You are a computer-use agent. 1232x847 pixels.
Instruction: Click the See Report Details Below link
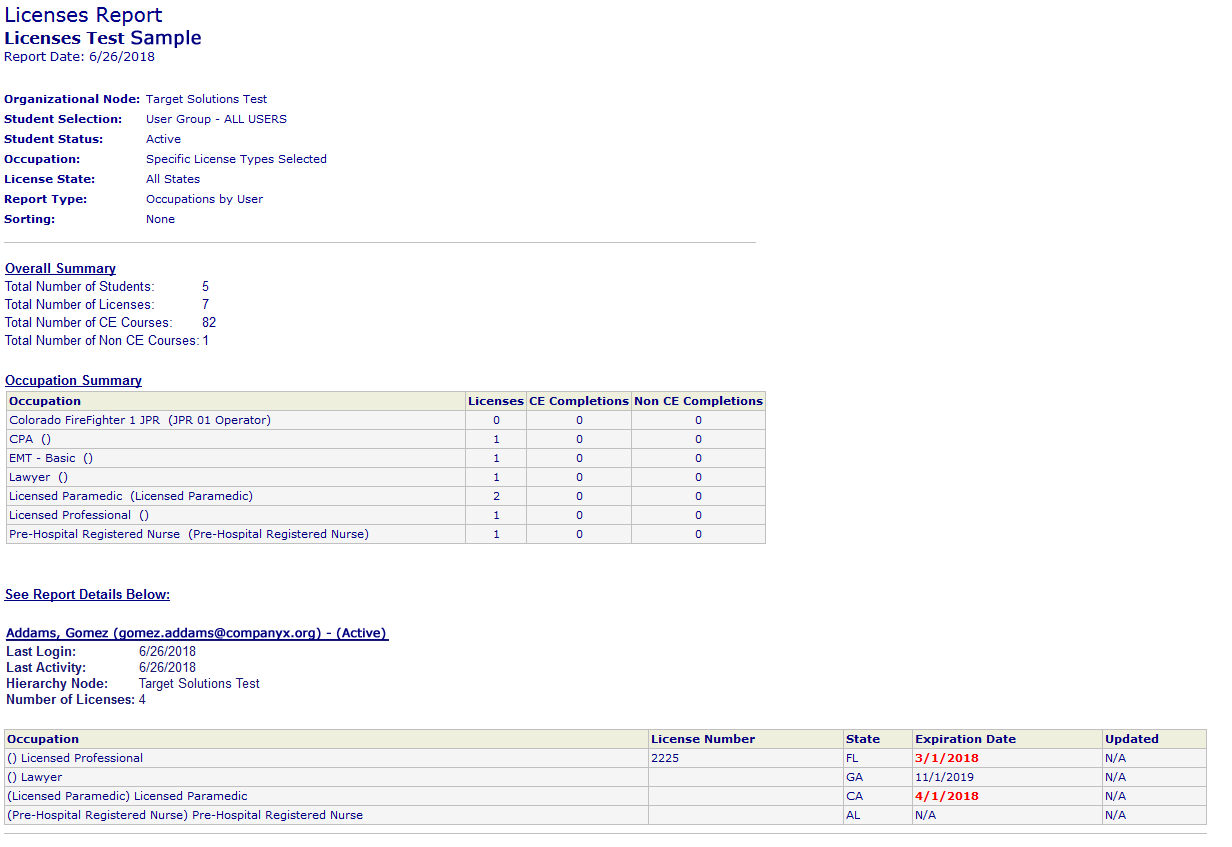pyautogui.click(x=87, y=594)
